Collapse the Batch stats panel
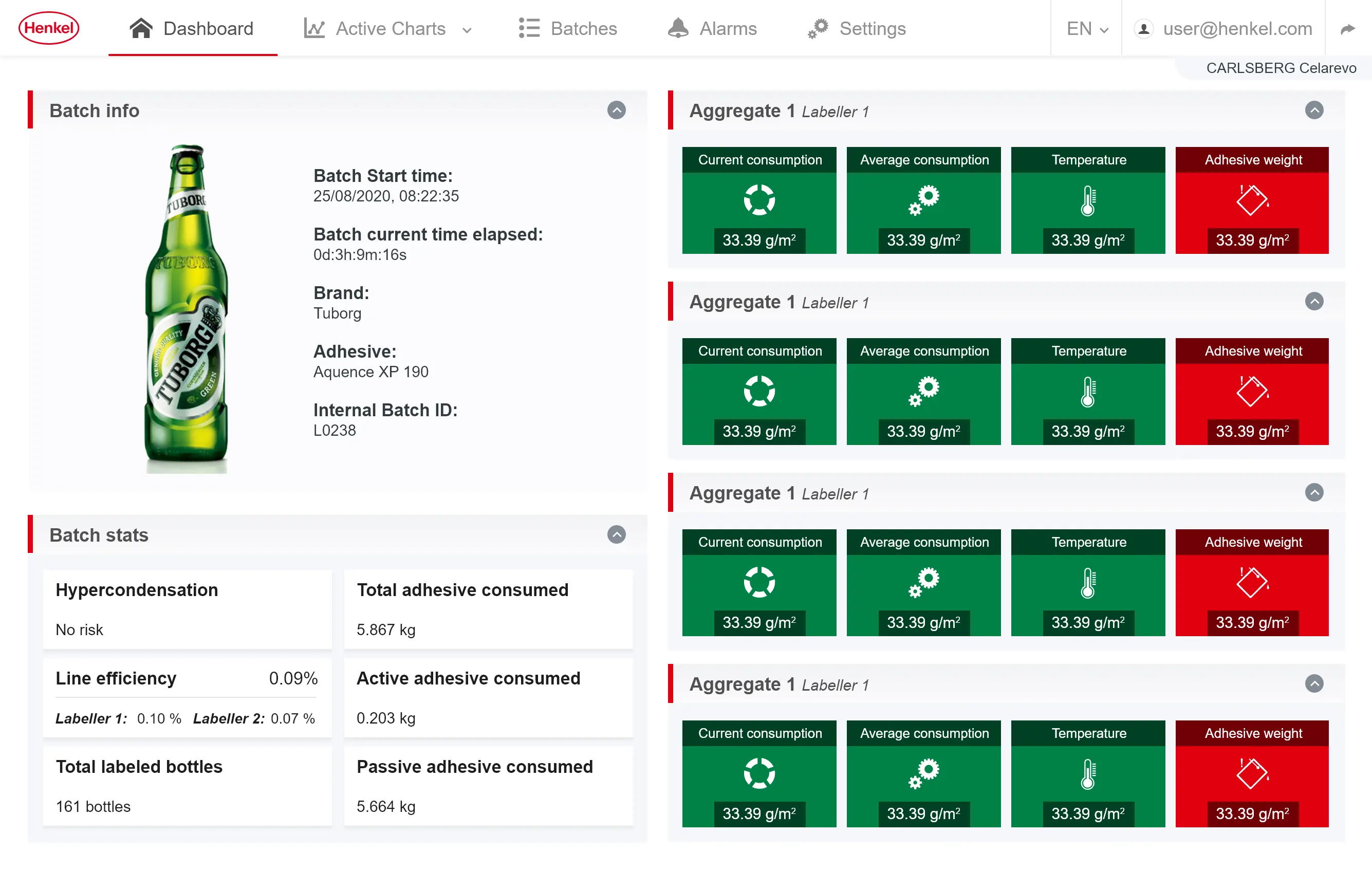 (x=616, y=534)
